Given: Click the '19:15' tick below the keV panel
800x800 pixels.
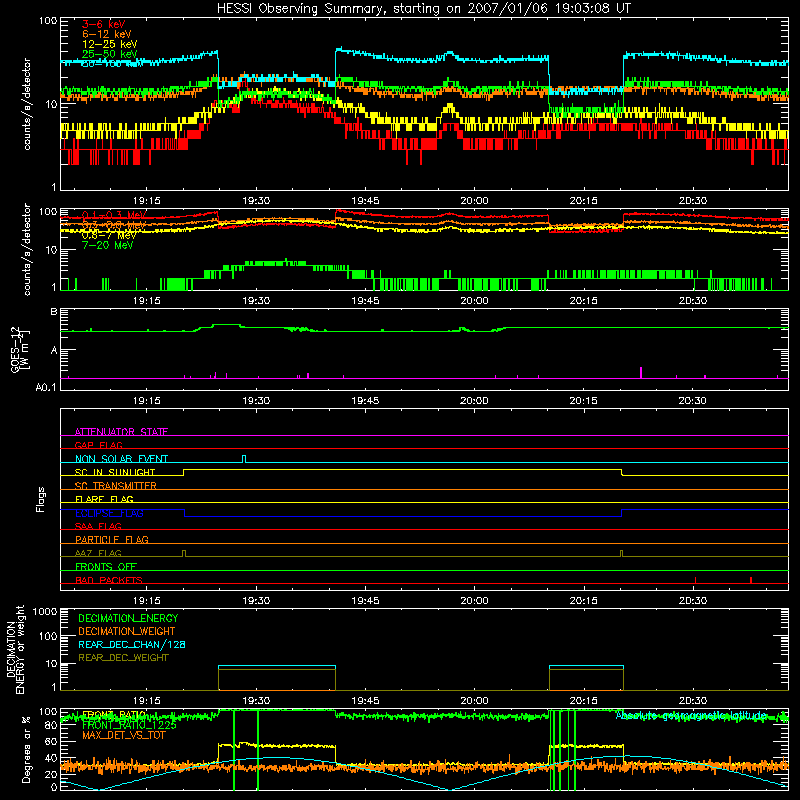Looking at the screenshot, I should click(146, 201).
